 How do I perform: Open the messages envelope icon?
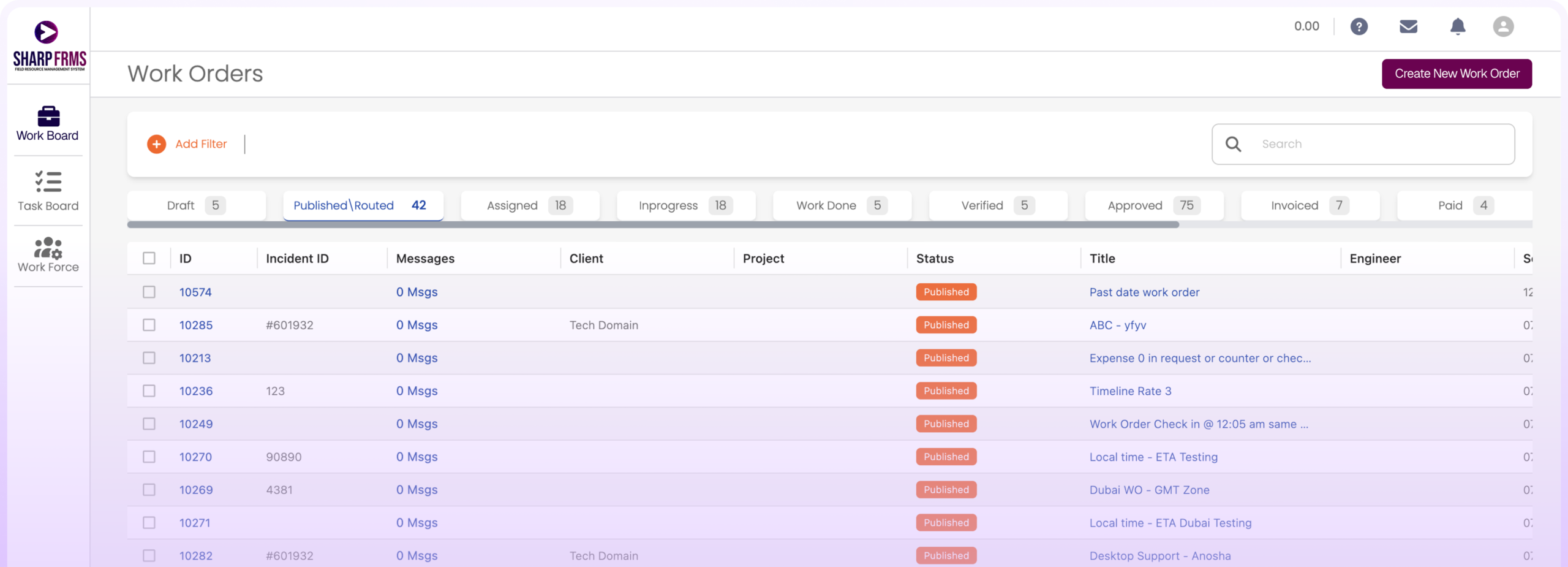pos(1408,26)
